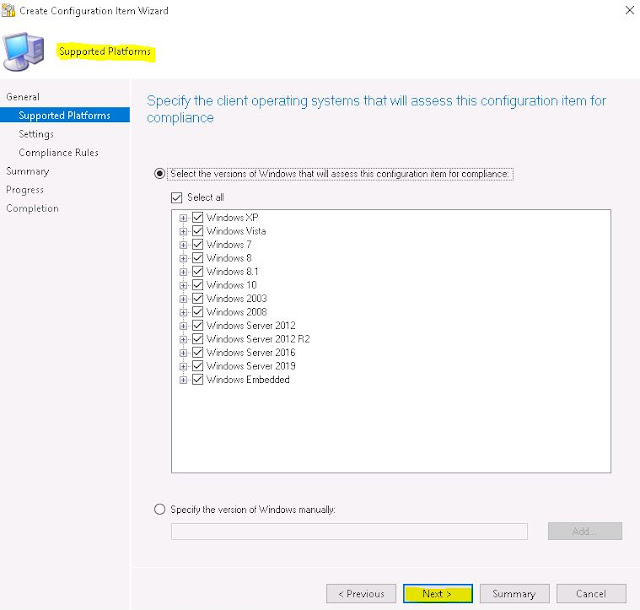Uncheck the Windows Server 2016 checkbox
The image size is (640, 610).
pyautogui.click(x=198, y=352)
